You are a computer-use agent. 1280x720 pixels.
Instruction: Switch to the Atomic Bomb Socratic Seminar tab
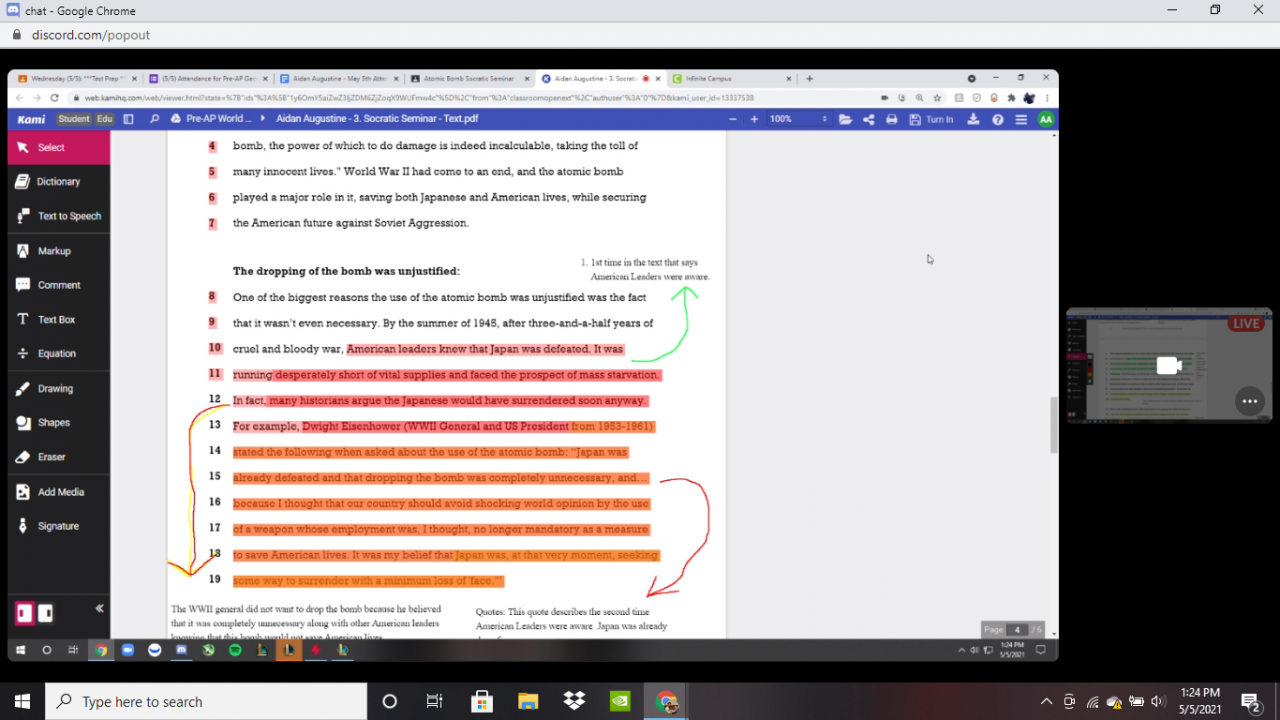(x=468, y=78)
